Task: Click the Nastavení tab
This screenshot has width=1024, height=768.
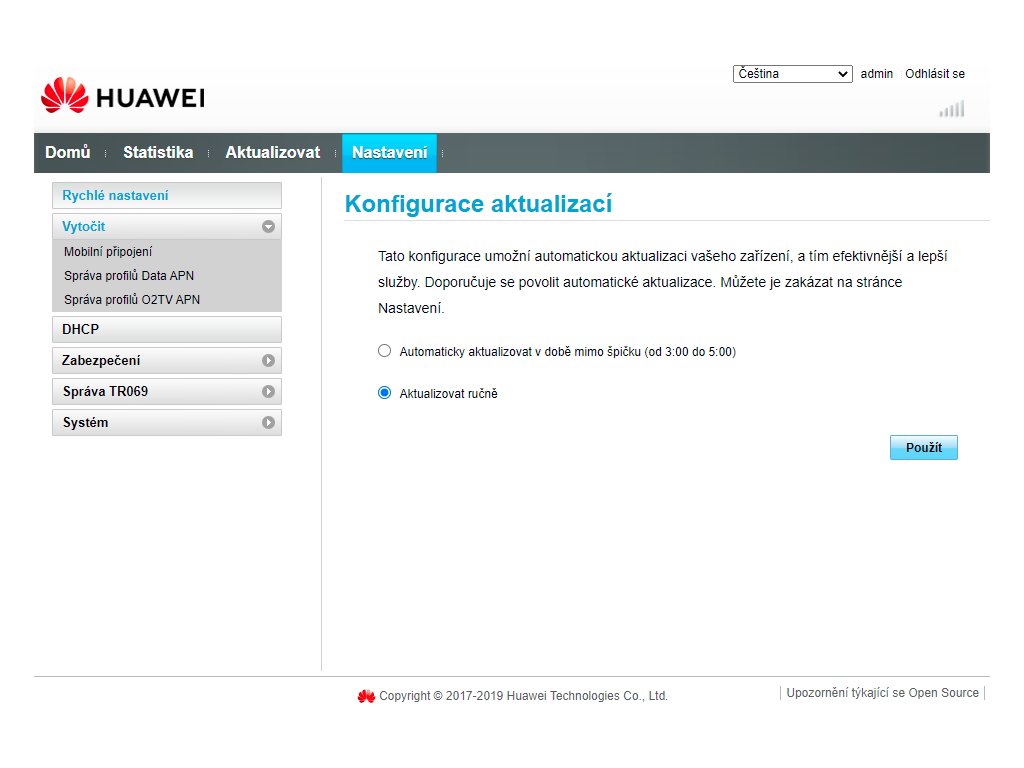Action: coord(389,153)
